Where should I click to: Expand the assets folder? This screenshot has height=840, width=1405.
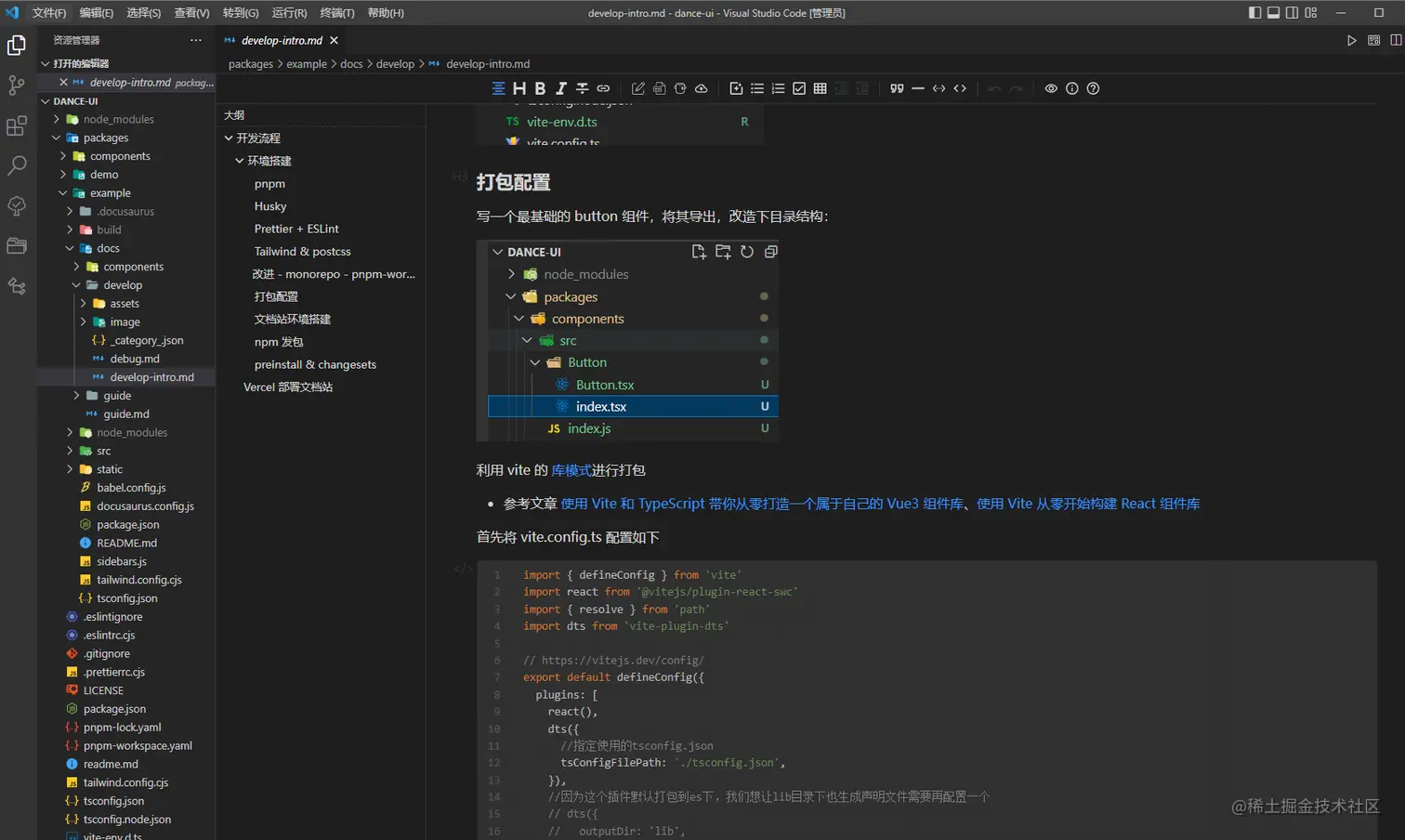click(83, 303)
